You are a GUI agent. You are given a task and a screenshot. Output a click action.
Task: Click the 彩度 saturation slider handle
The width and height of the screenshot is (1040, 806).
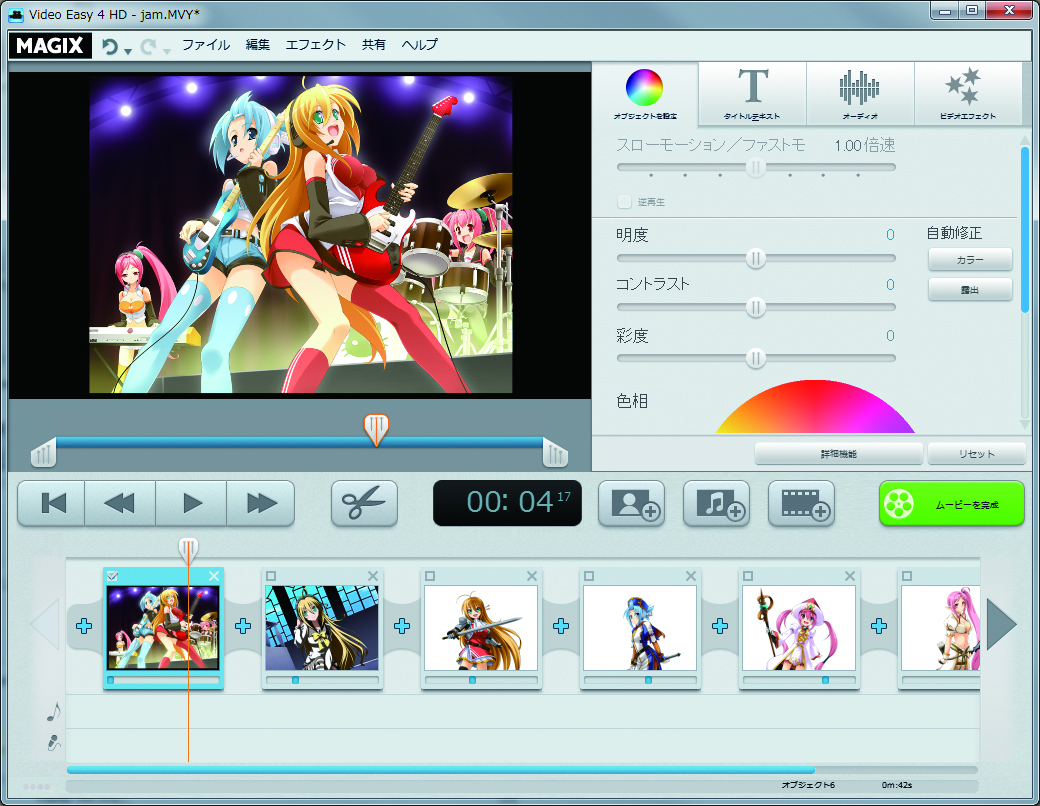pyautogui.click(x=755, y=359)
